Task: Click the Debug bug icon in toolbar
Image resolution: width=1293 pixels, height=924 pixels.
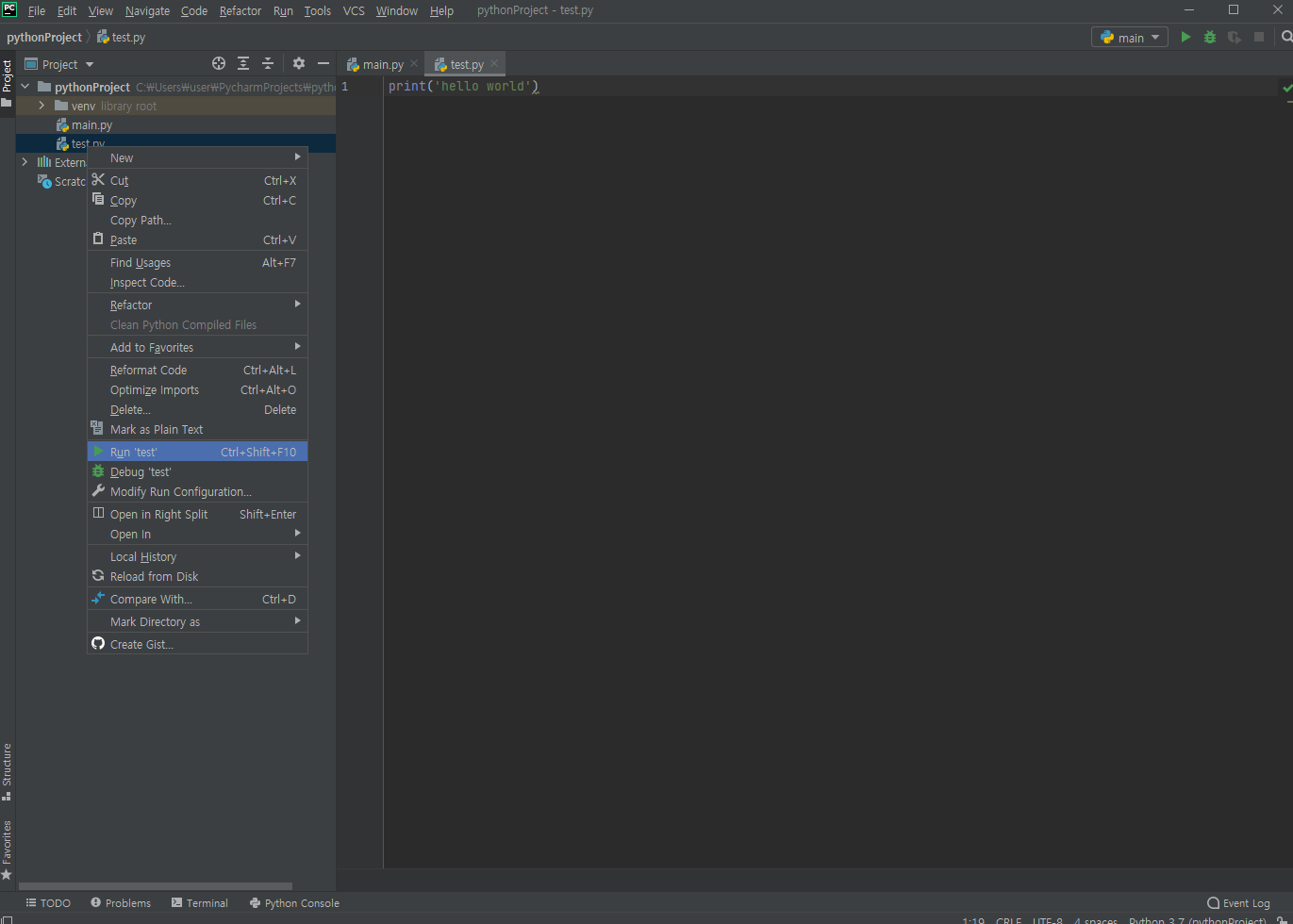Action: 1210,38
